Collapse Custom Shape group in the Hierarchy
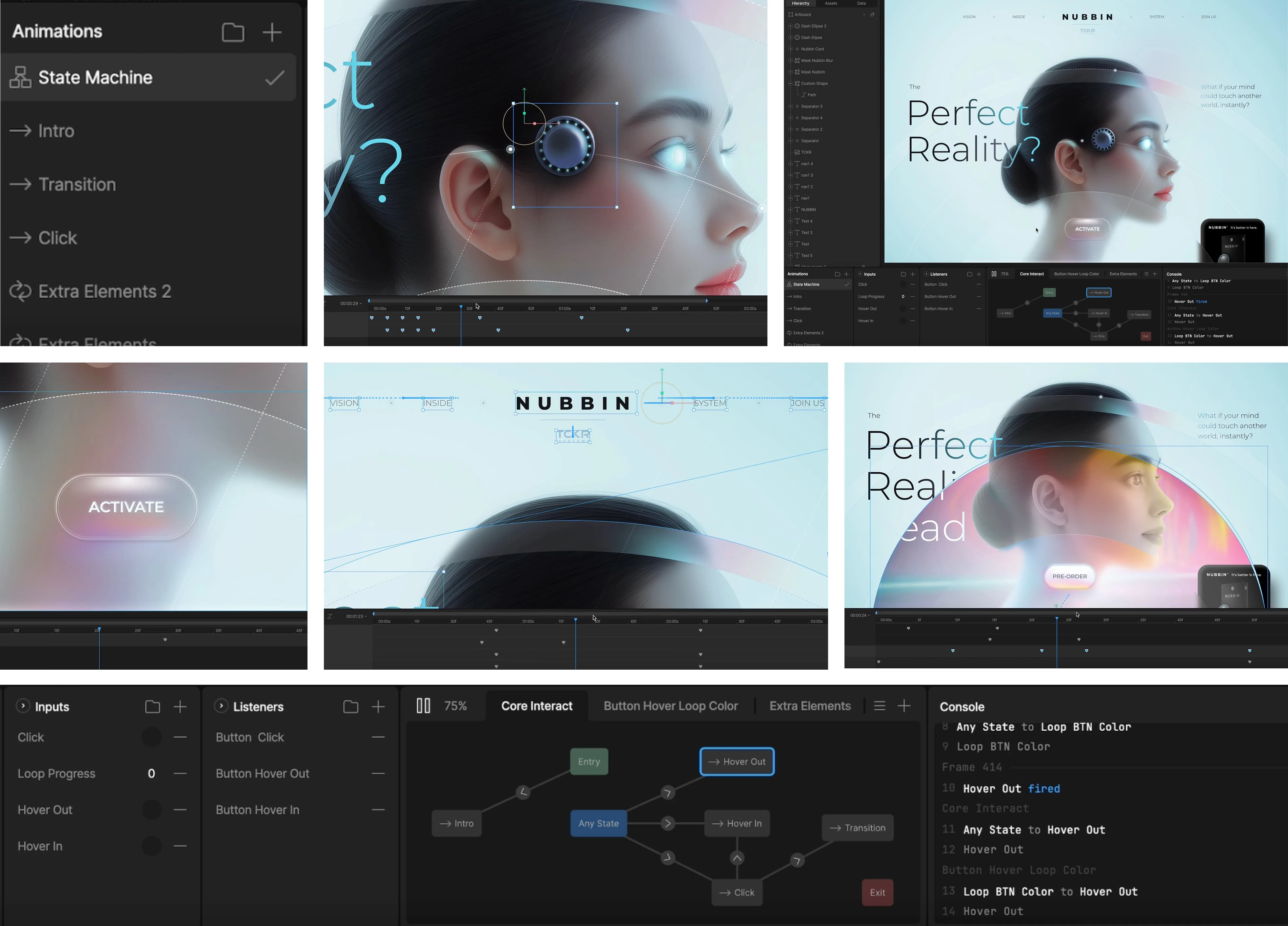Image resolution: width=1288 pixels, height=926 pixels. pyautogui.click(x=790, y=84)
